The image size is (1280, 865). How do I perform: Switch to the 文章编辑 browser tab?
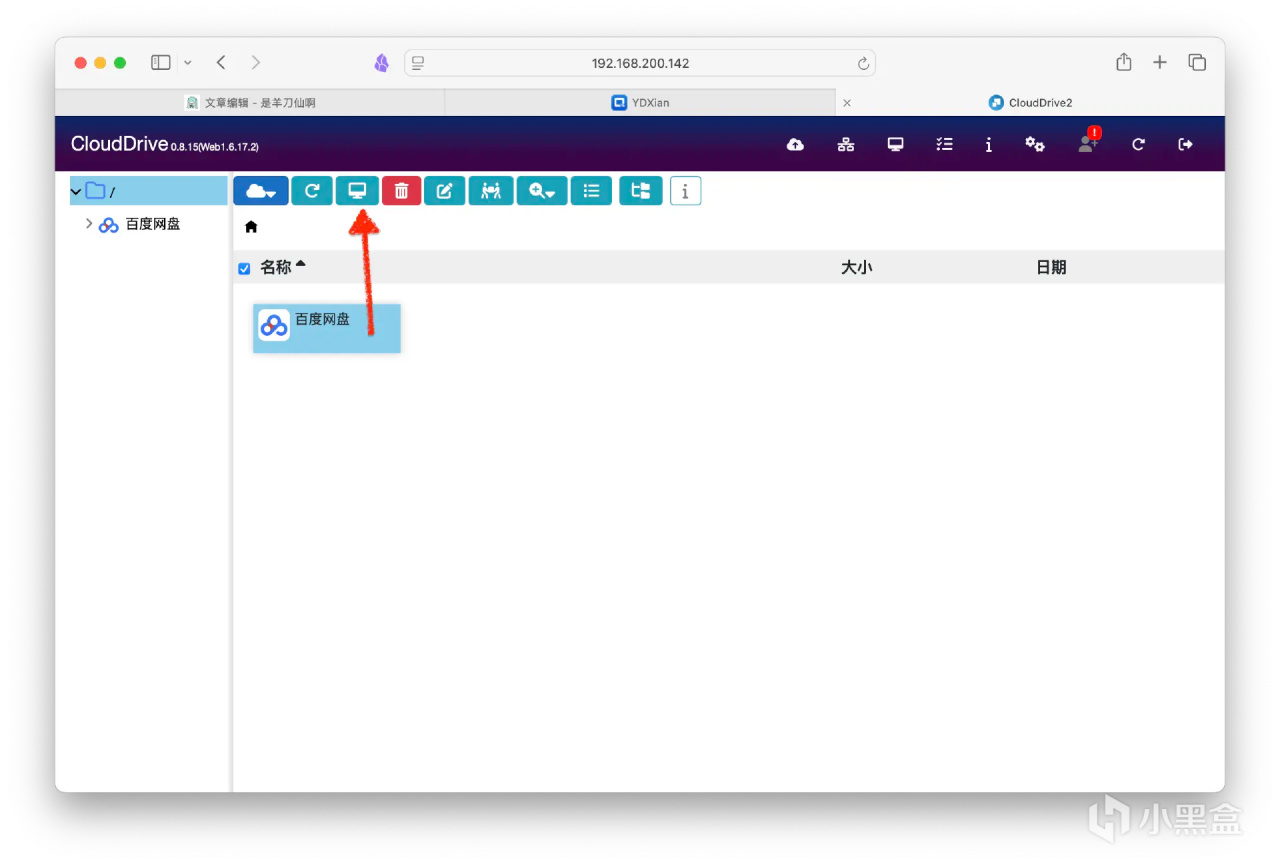(x=251, y=102)
